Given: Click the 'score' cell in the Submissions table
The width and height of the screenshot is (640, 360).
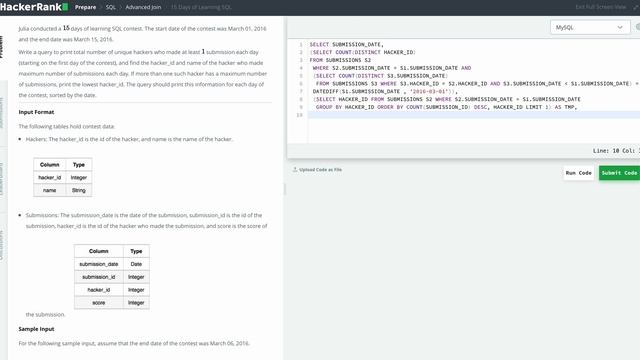Looking at the screenshot, I should (98, 303).
